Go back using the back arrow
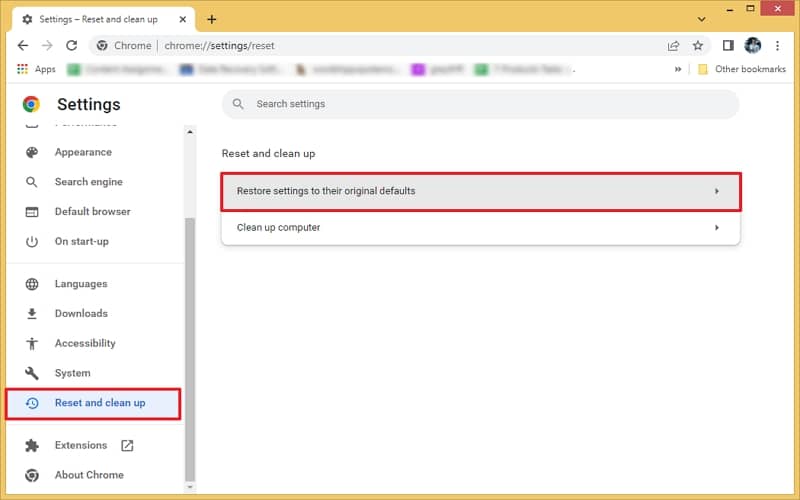 23,45
